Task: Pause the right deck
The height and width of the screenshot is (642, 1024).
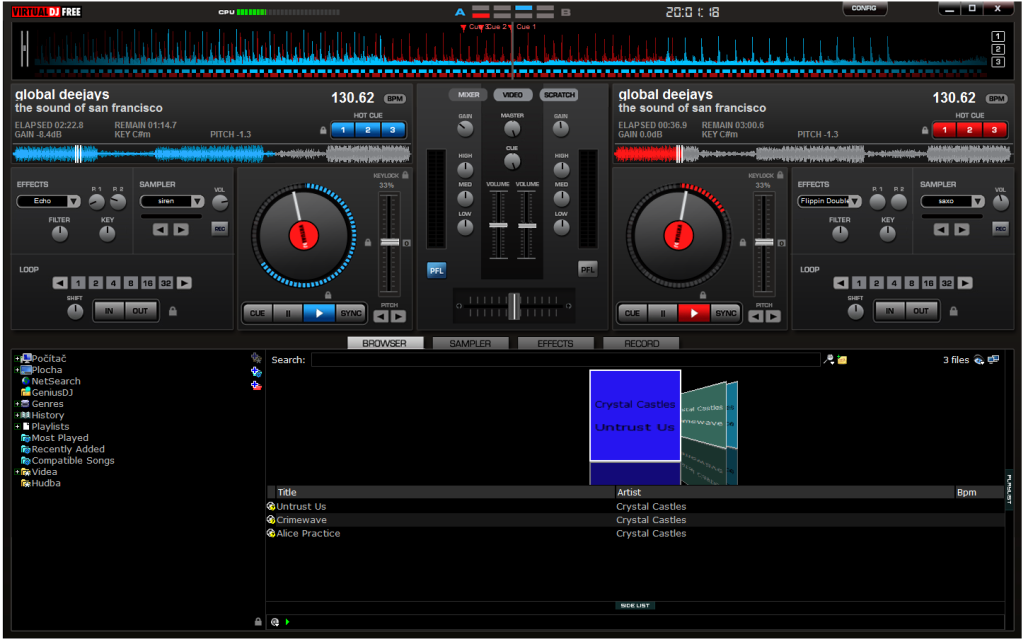Action: (x=663, y=313)
